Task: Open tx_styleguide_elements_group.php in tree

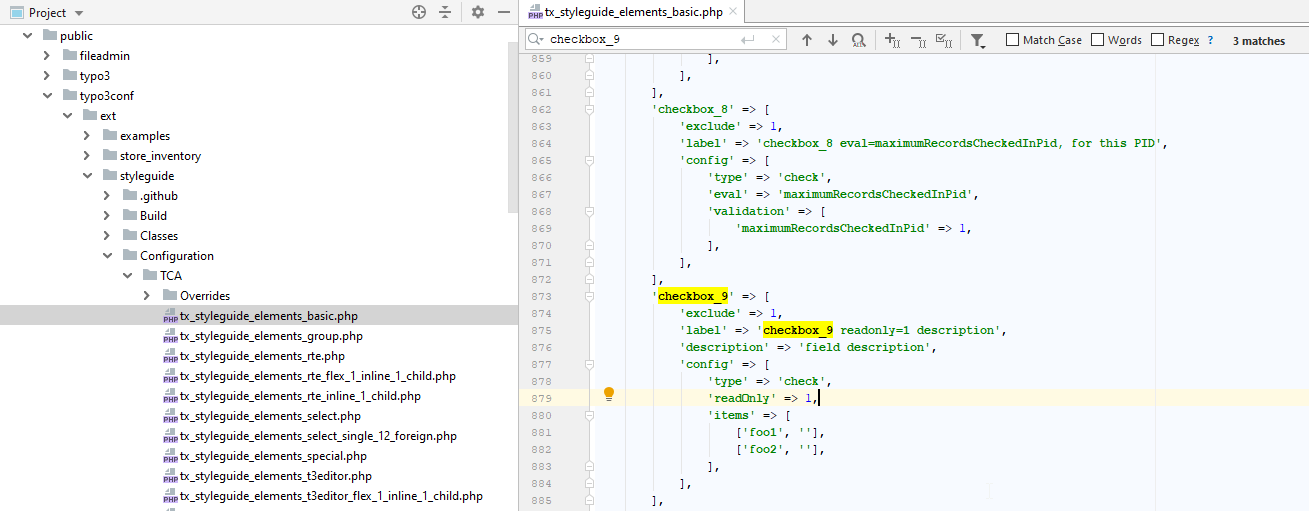Action: tap(271, 336)
